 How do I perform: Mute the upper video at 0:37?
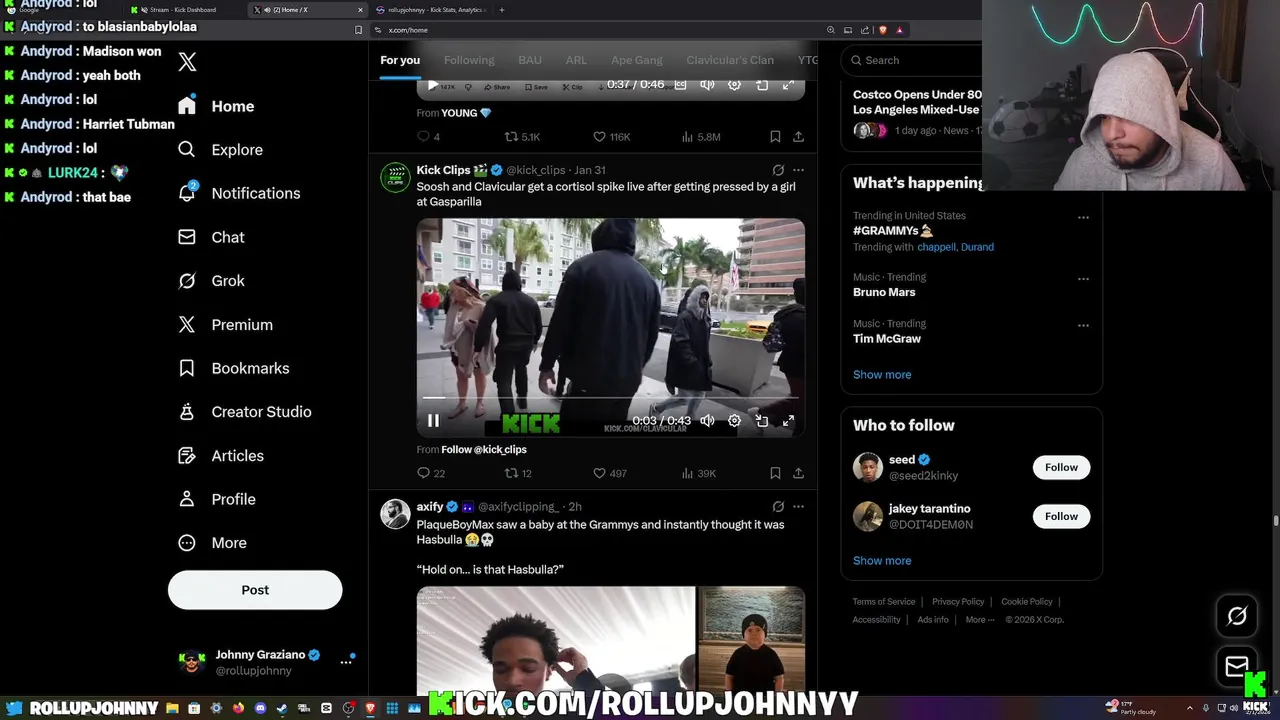coord(707,85)
